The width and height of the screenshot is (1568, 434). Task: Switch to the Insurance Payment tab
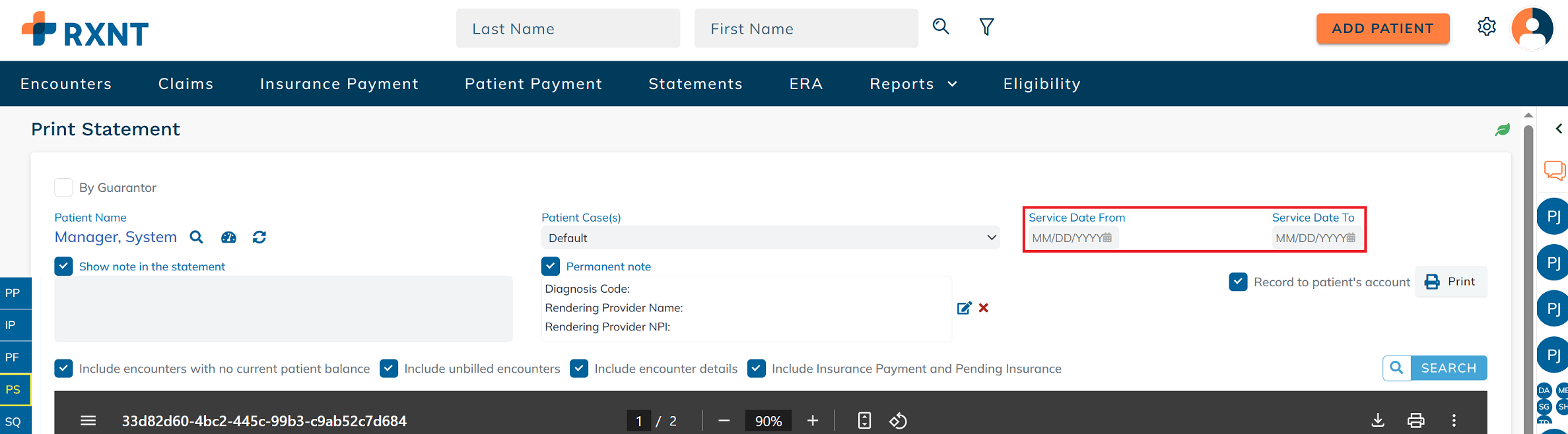click(x=339, y=84)
